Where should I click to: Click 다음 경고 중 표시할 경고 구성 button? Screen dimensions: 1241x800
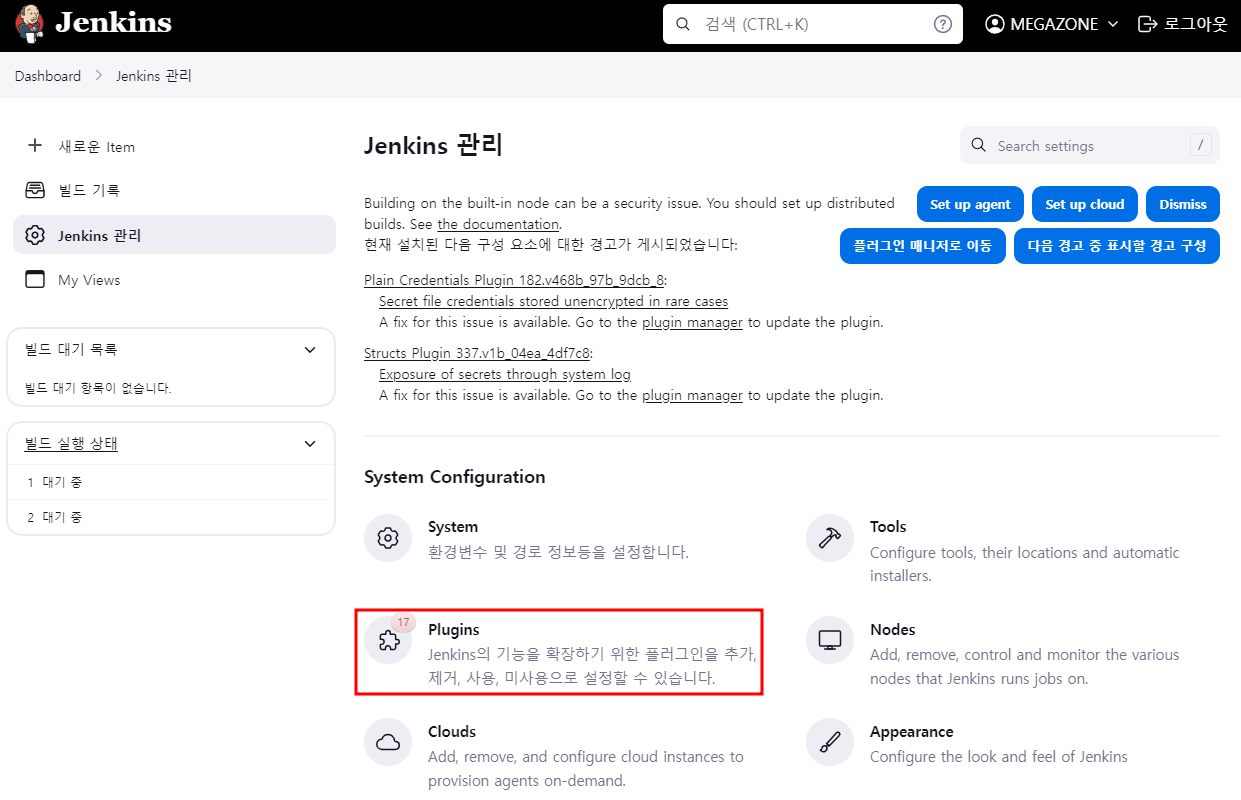(1117, 245)
